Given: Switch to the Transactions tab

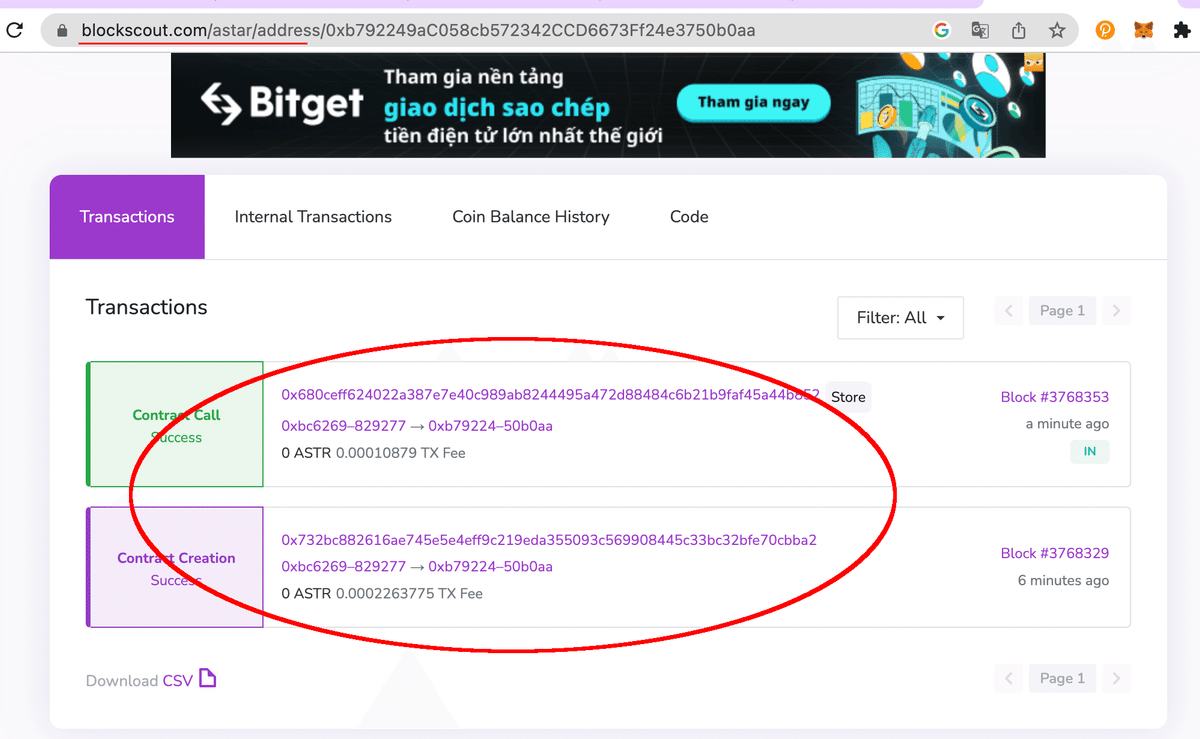Looking at the screenshot, I should pyautogui.click(x=127, y=217).
